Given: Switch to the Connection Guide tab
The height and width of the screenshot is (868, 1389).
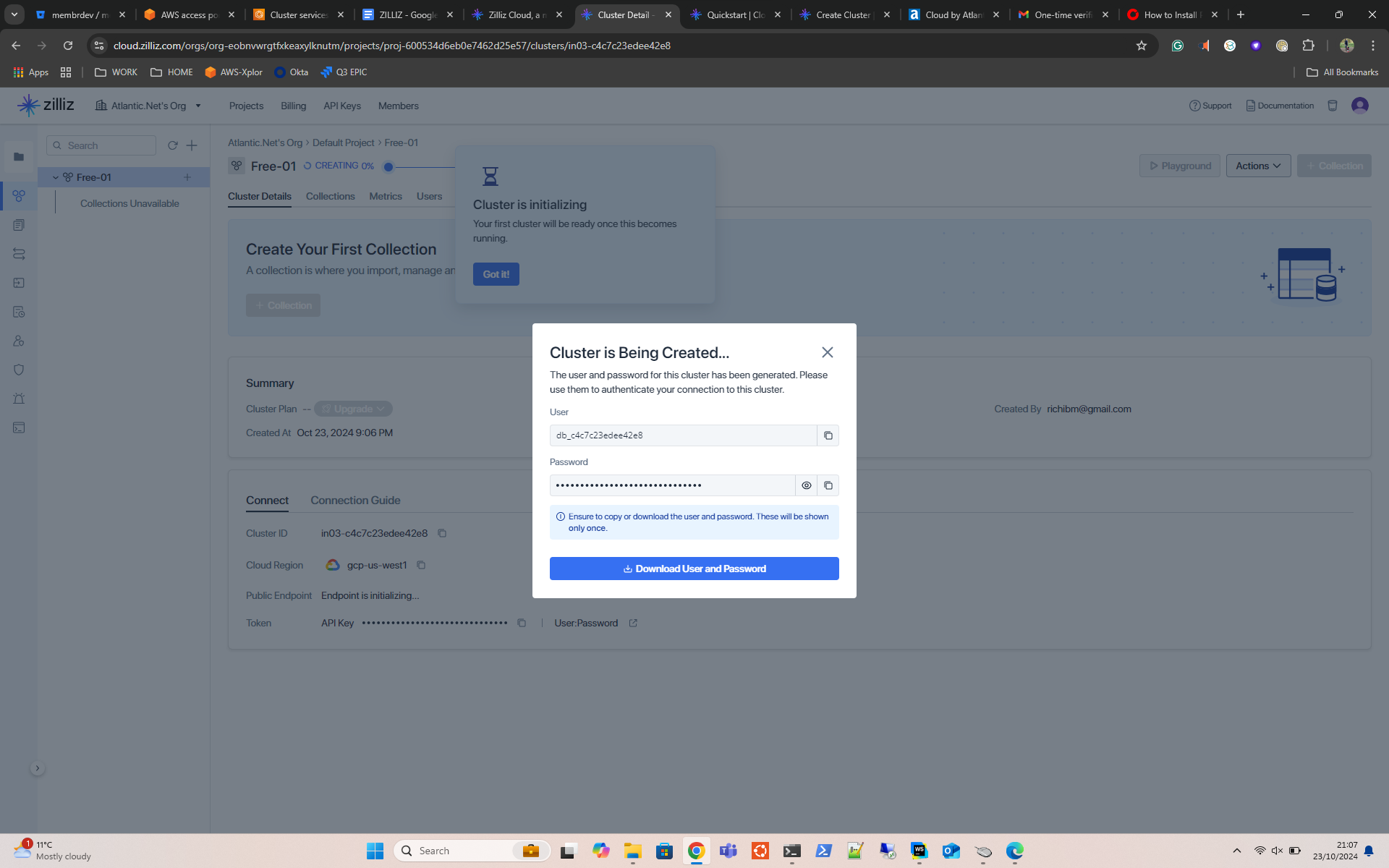Looking at the screenshot, I should tap(355, 501).
